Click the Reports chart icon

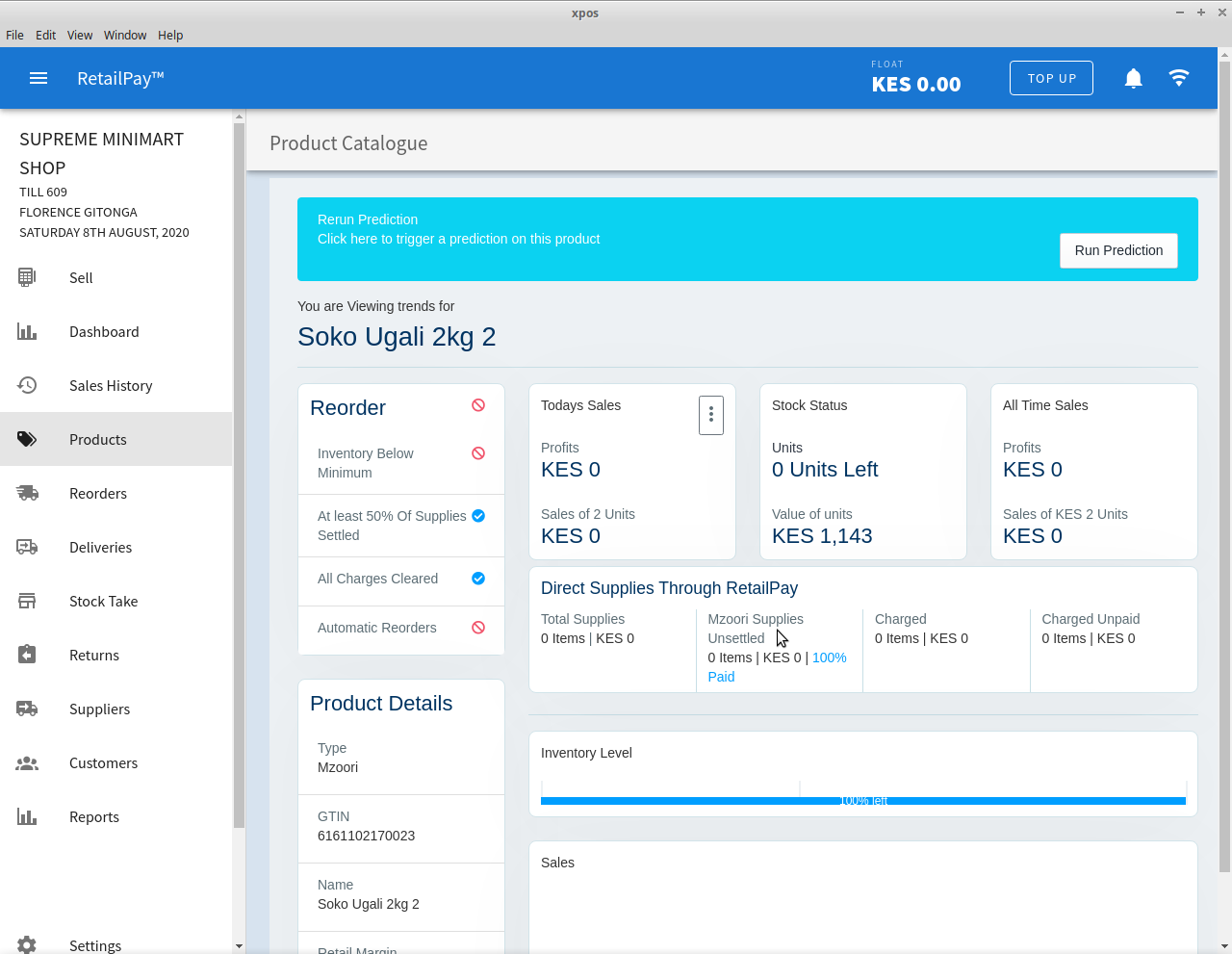[27, 816]
